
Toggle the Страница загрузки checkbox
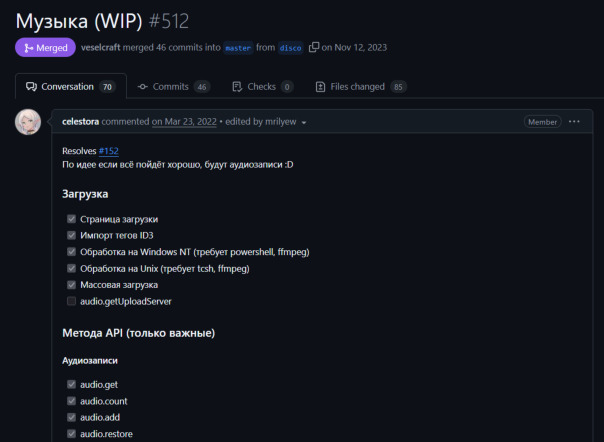(71, 219)
